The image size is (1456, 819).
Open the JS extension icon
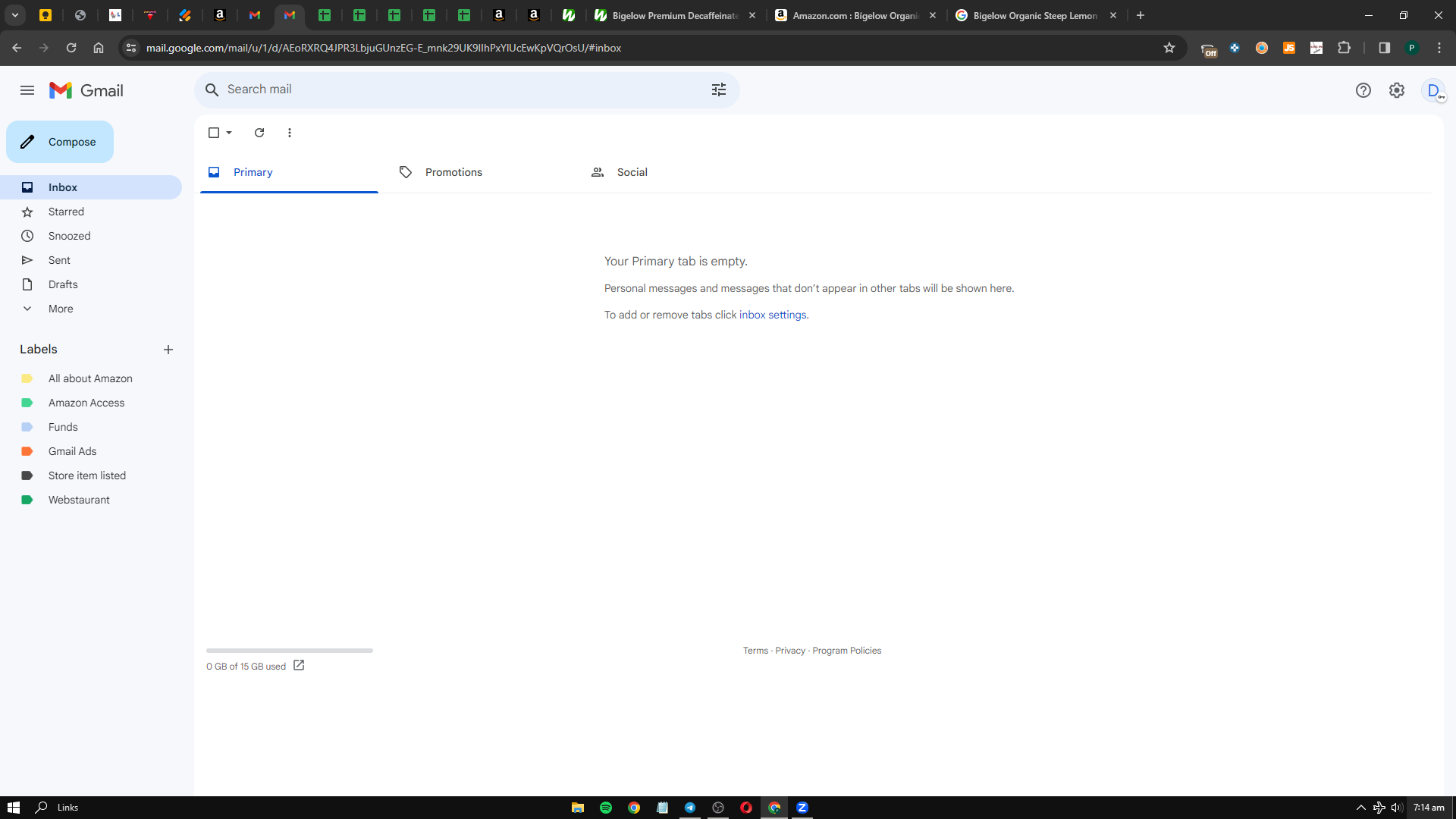(1289, 48)
